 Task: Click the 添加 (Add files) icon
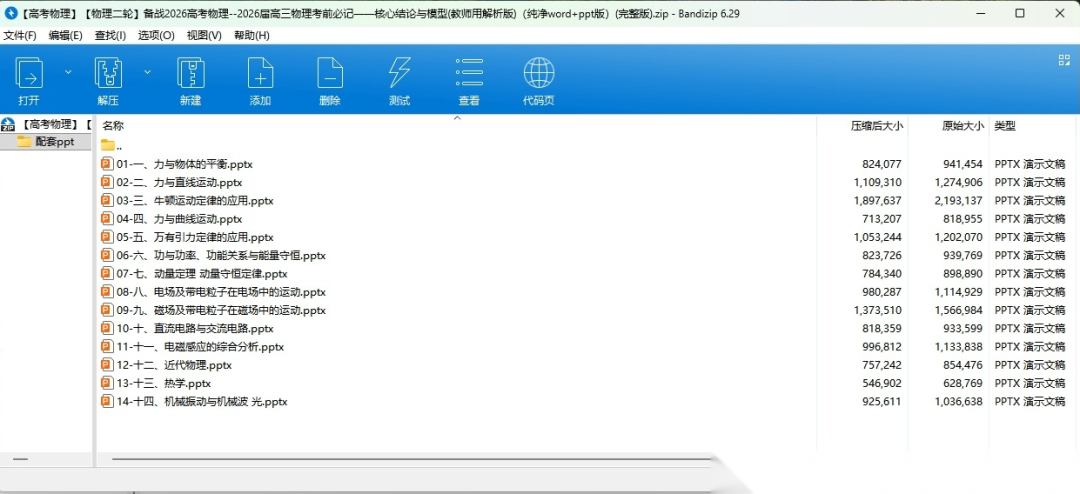pos(260,74)
